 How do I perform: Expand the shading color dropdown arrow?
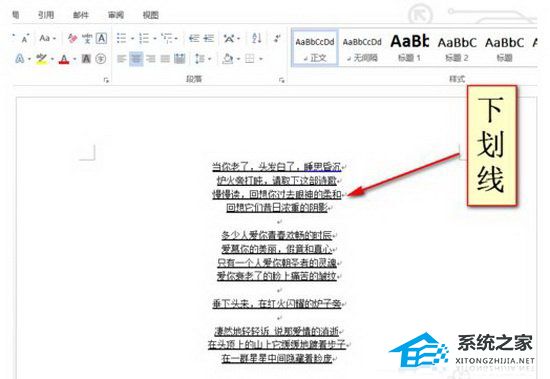click(x=238, y=59)
